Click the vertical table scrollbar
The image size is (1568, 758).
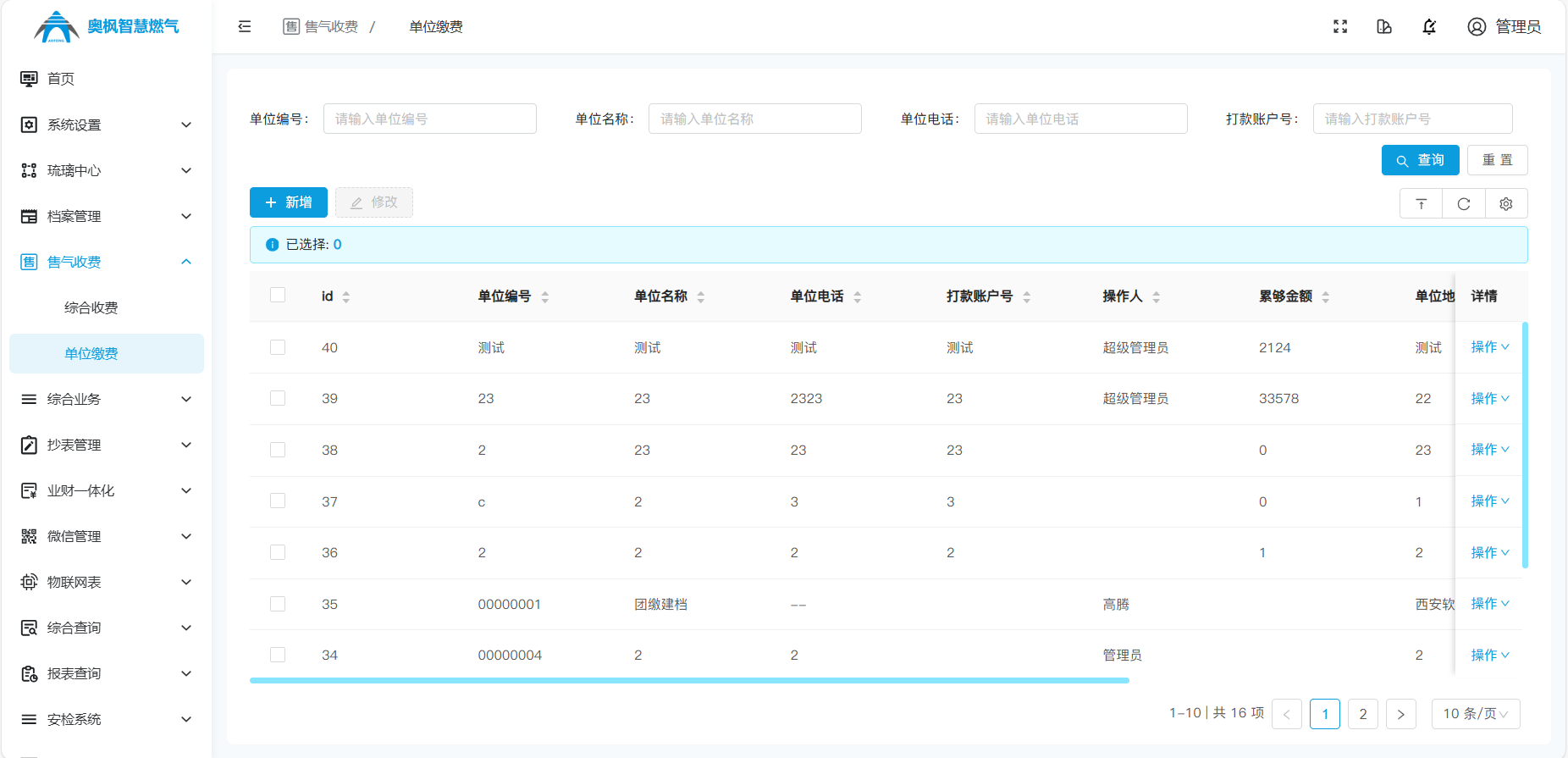tap(1525, 445)
